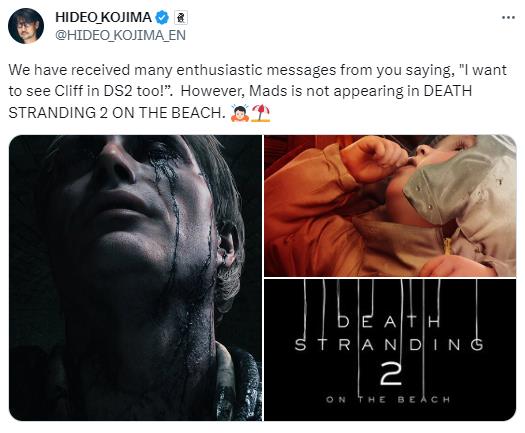Click the 'DEATH STRANDING 2 ON THE BEACH' tweet text

pos(240,102)
